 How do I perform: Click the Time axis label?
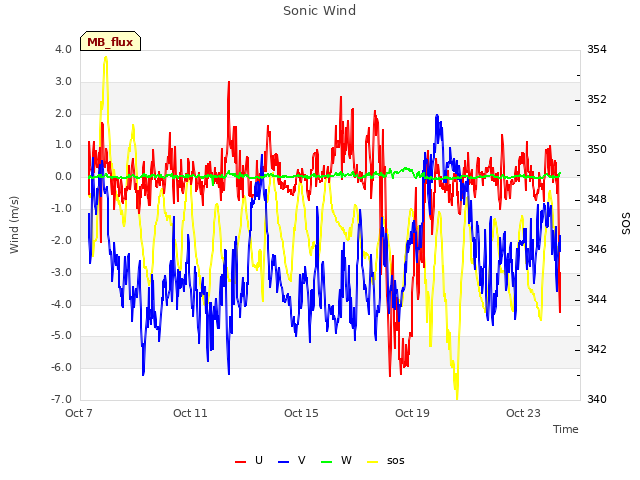(x=566, y=429)
